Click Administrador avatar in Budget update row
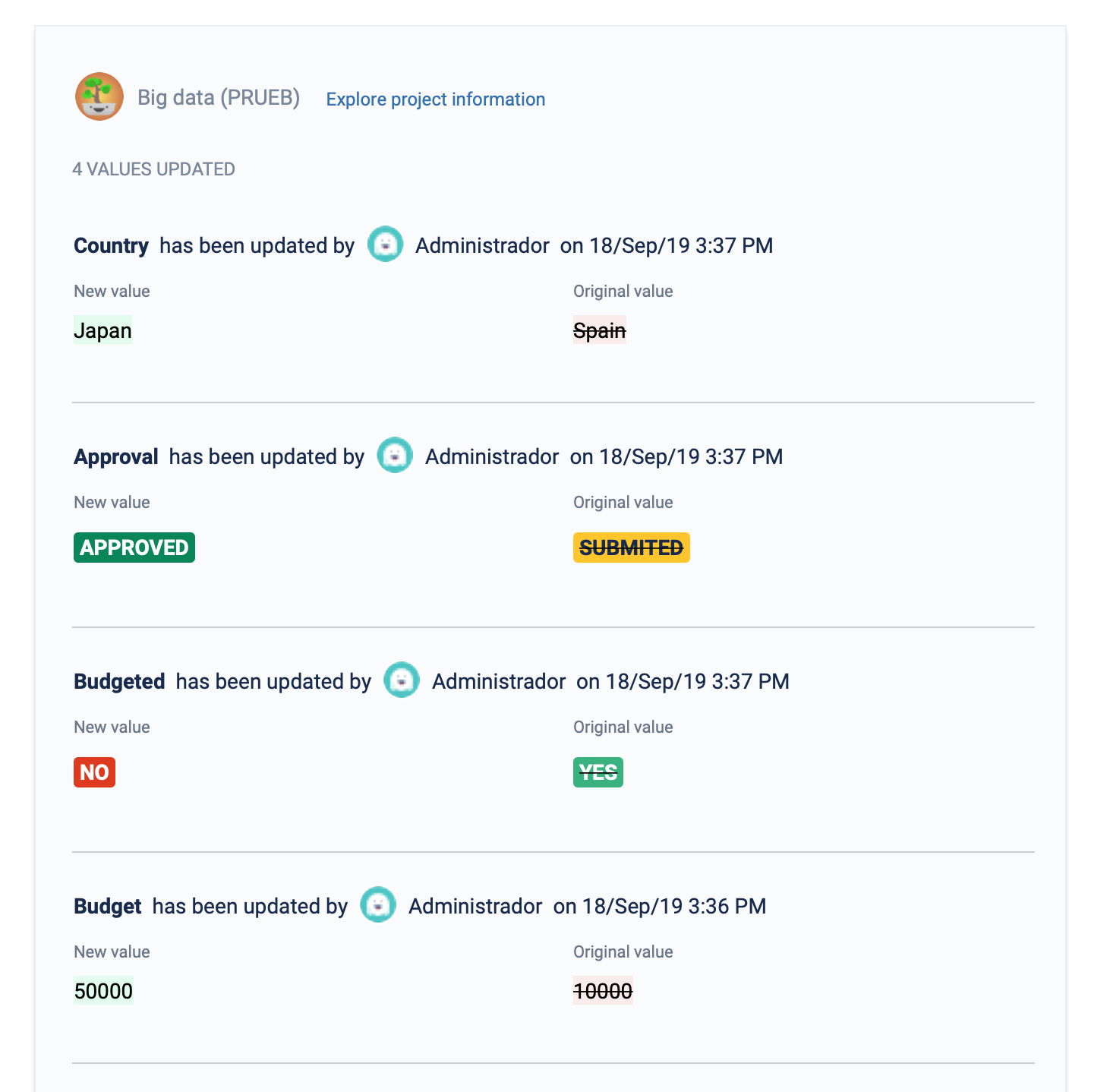This screenshot has width=1110, height=1092. click(378, 905)
